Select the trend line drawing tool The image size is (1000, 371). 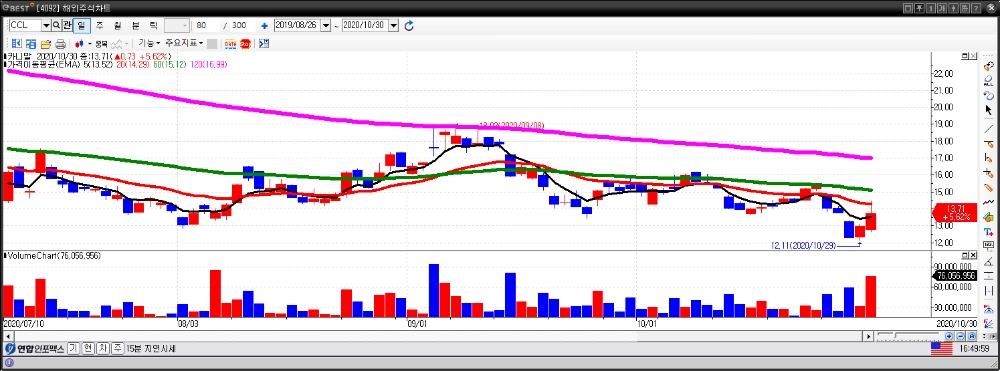[989, 129]
